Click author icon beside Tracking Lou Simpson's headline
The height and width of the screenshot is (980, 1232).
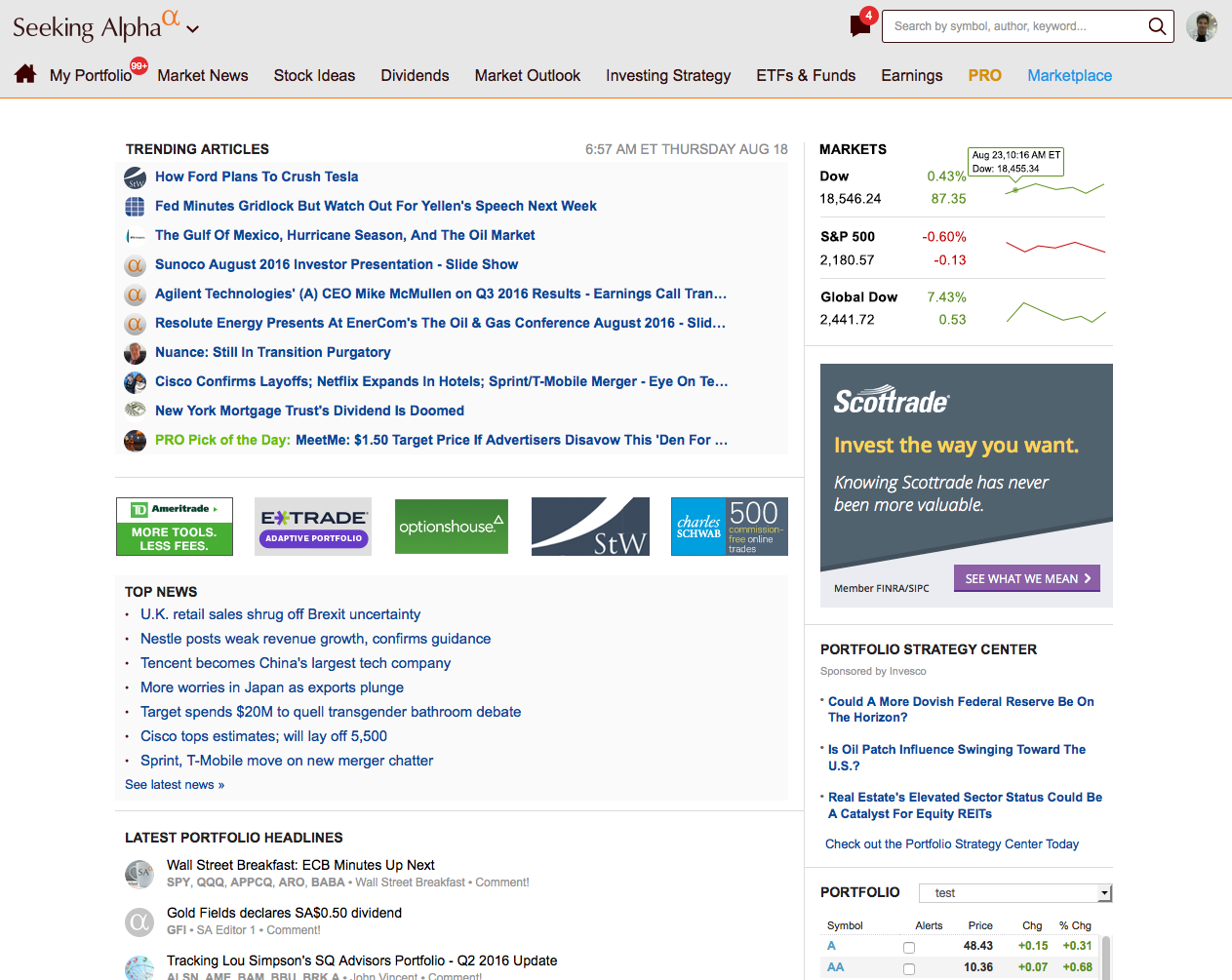(139, 967)
